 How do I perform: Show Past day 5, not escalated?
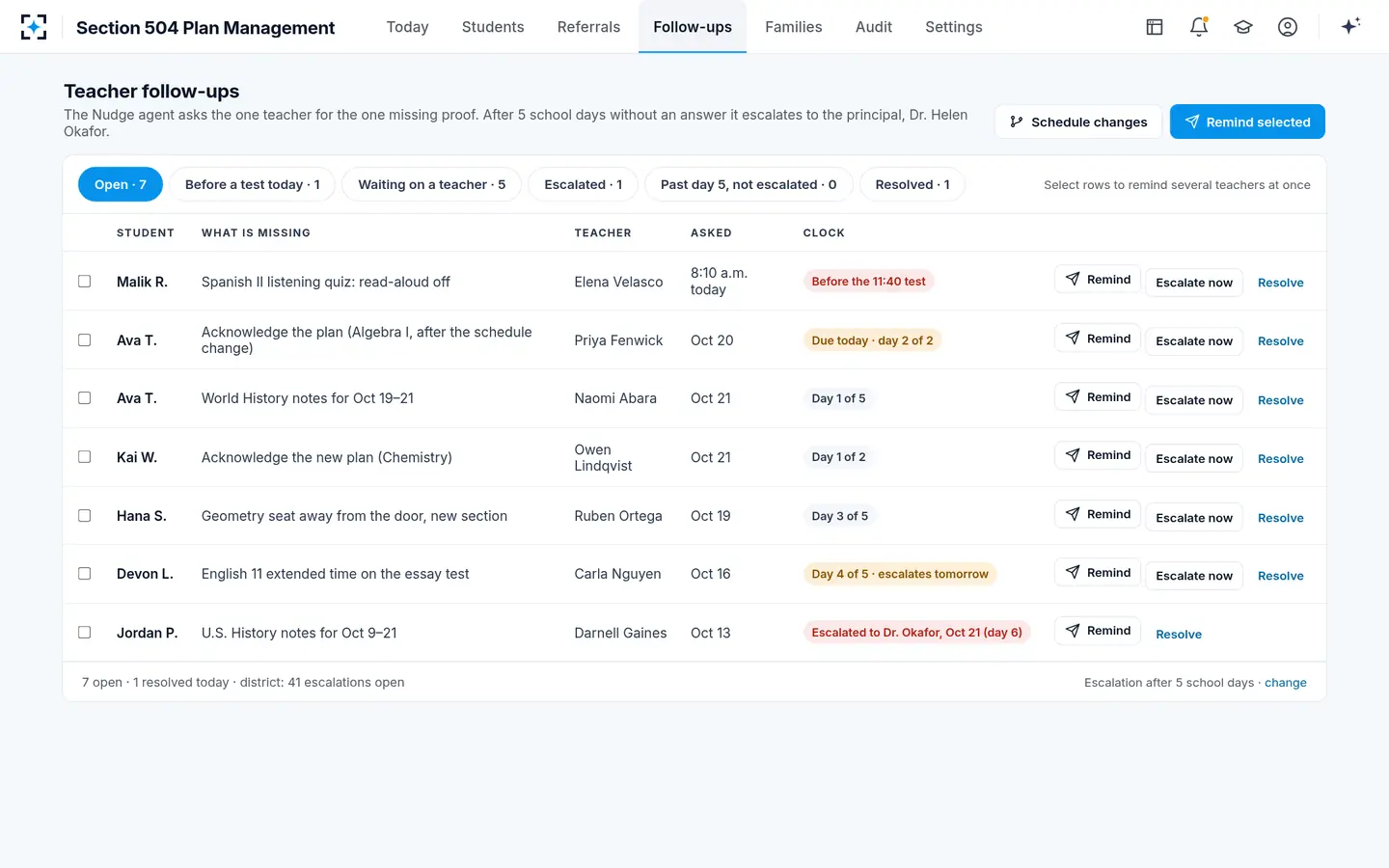749,184
